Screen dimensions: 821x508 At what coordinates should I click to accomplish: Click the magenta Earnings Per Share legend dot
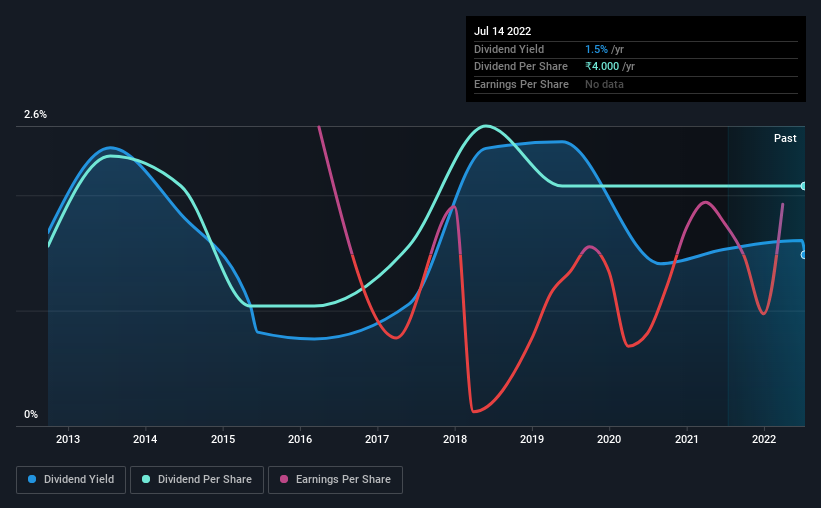(284, 479)
